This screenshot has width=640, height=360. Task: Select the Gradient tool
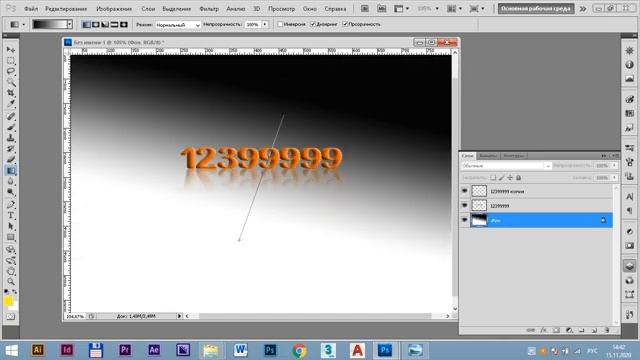click(11, 171)
